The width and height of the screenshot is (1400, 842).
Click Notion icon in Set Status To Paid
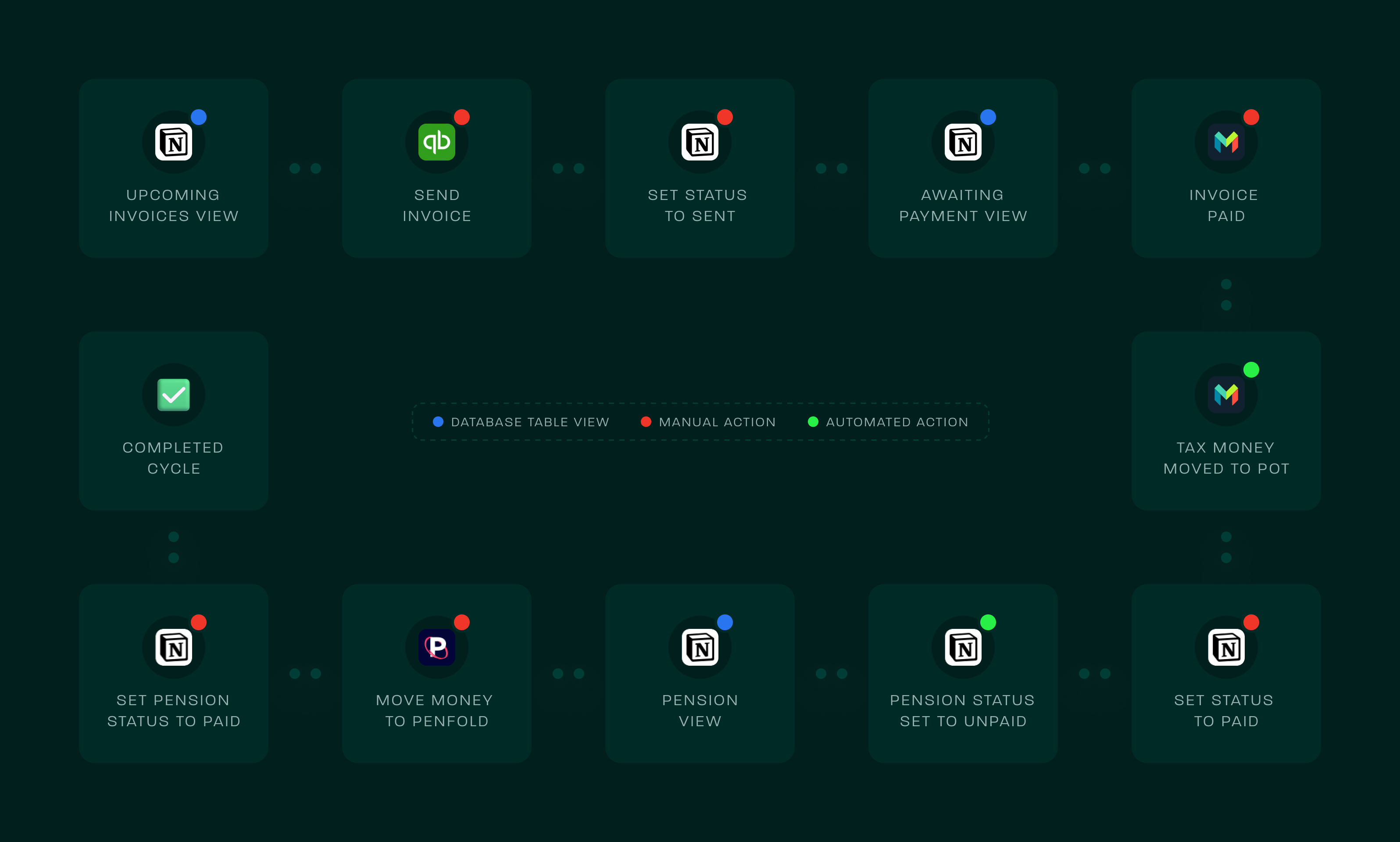pos(1226,647)
